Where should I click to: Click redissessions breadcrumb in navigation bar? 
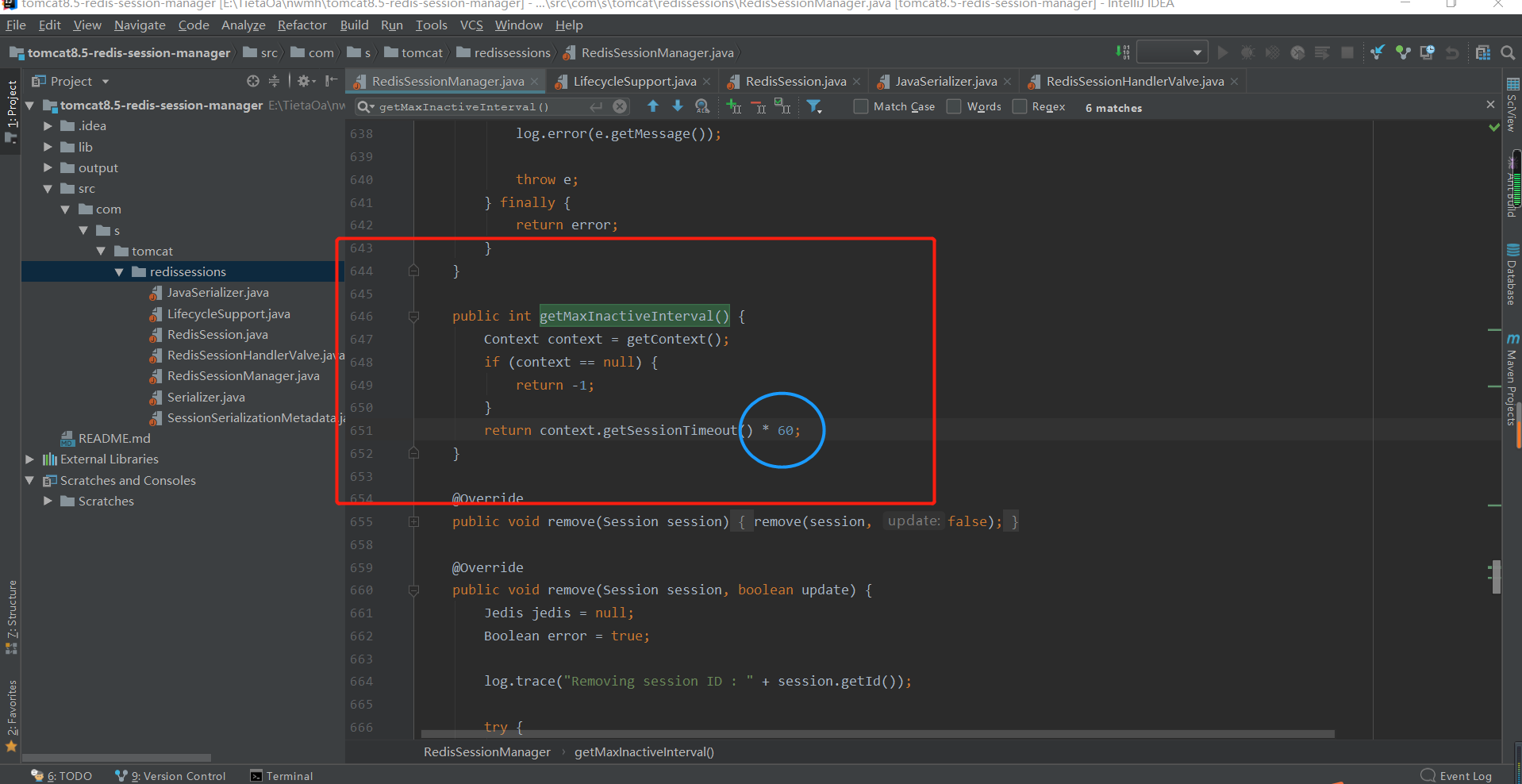click(x=505, y=52)
